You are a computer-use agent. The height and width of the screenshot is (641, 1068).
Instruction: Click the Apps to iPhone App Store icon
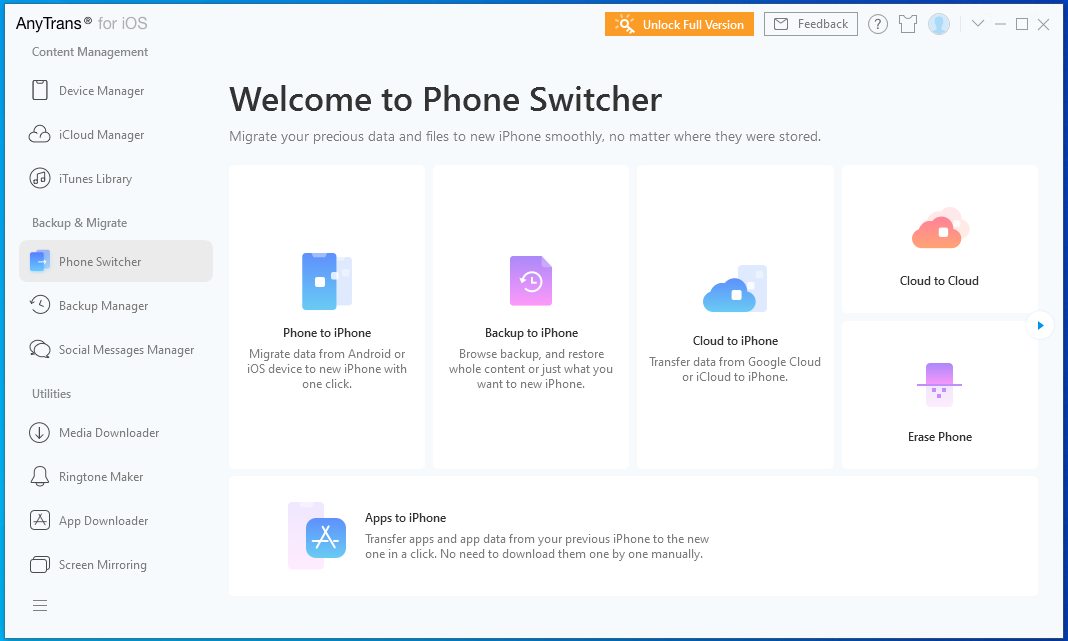(x=317, y=535)
